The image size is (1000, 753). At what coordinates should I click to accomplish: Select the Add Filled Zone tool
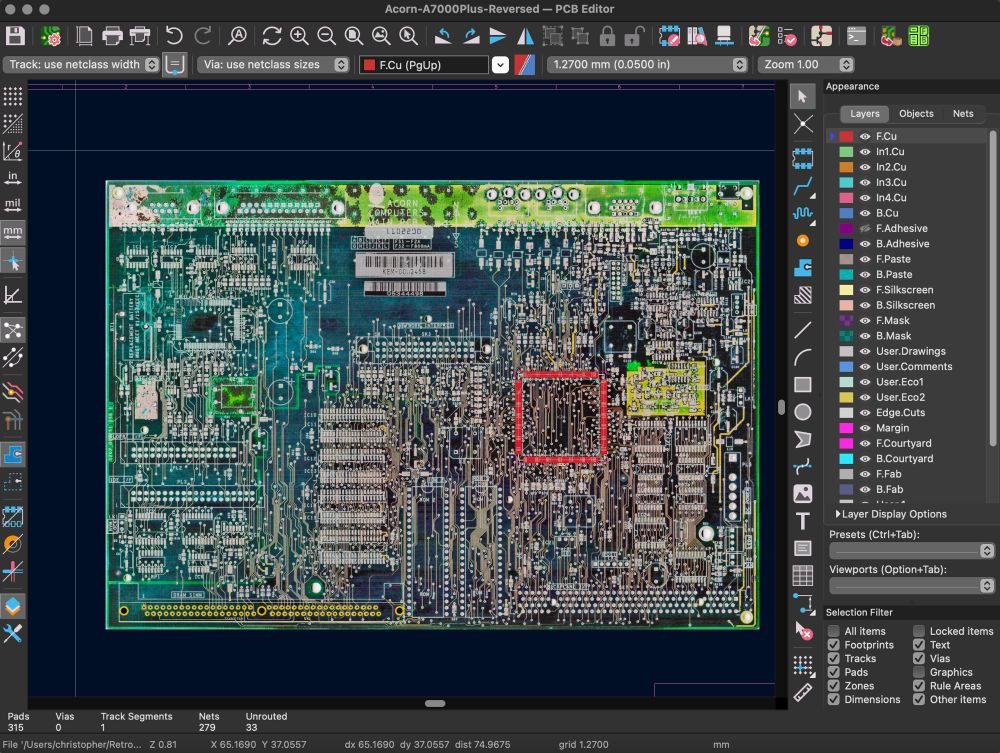(x=802, y=267)
